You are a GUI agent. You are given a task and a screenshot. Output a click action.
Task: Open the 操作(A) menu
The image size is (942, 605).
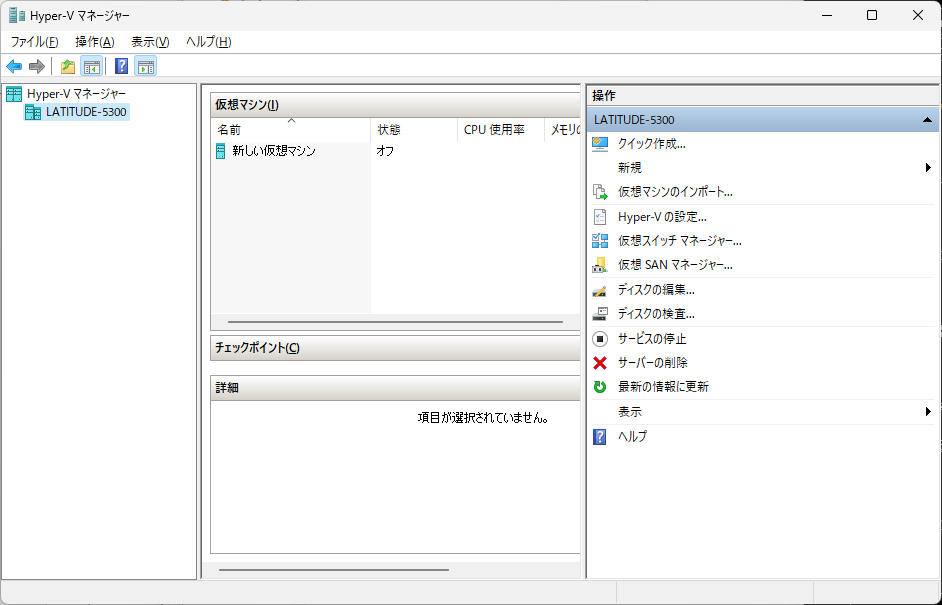coord(95,42)
